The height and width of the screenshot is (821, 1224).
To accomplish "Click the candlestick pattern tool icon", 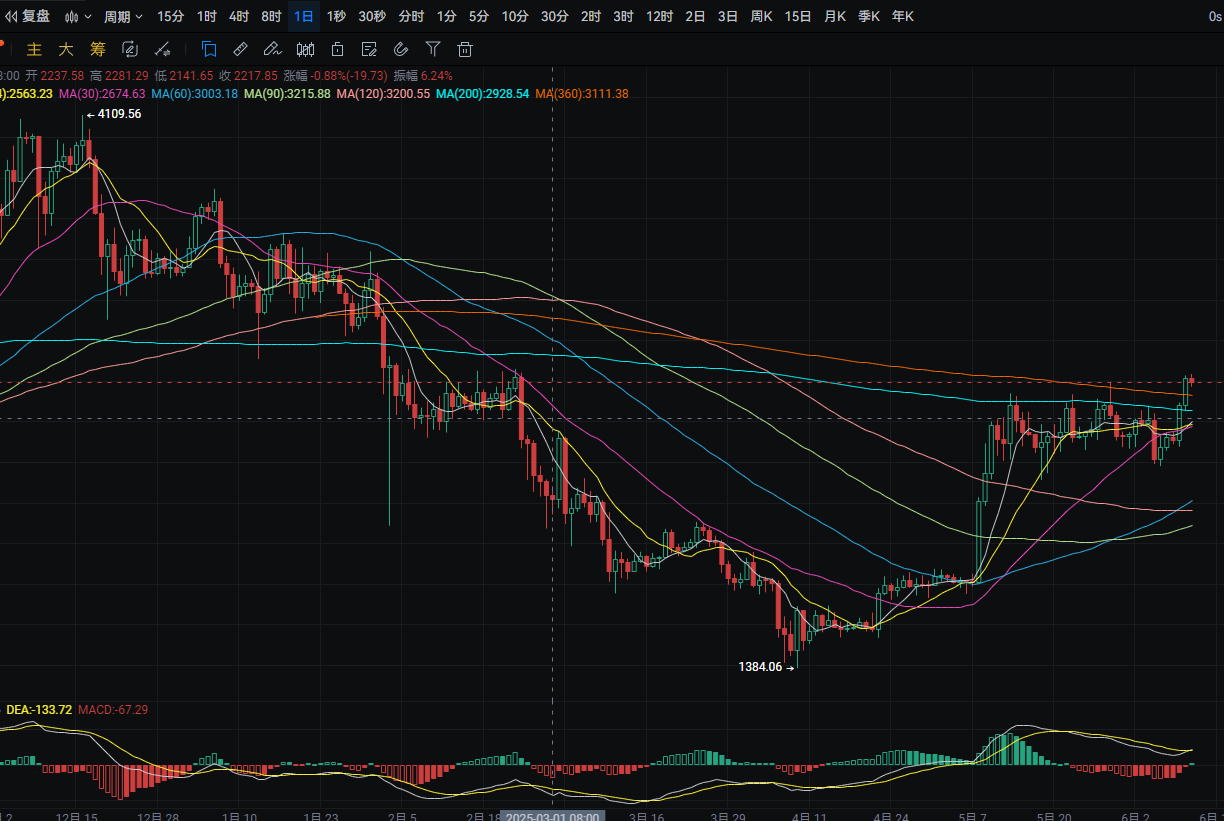I will [306, 48].
